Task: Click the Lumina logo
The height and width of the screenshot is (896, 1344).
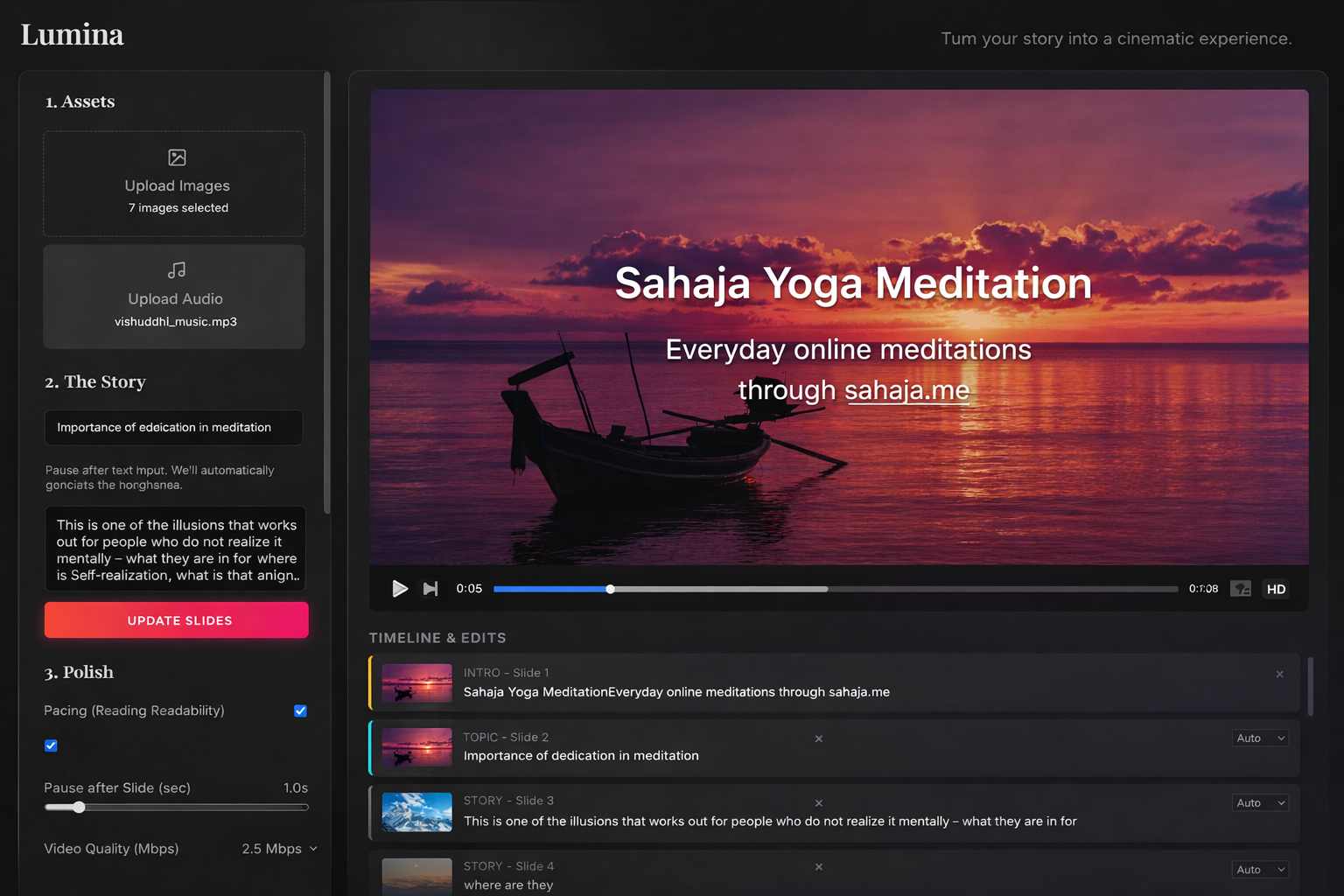Action: (x=72, y=35)
